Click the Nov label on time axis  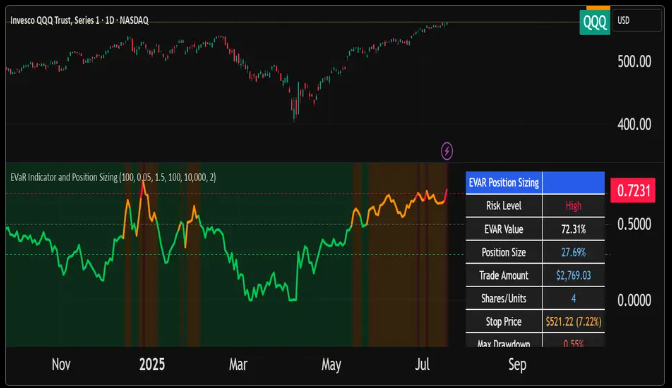61,364
